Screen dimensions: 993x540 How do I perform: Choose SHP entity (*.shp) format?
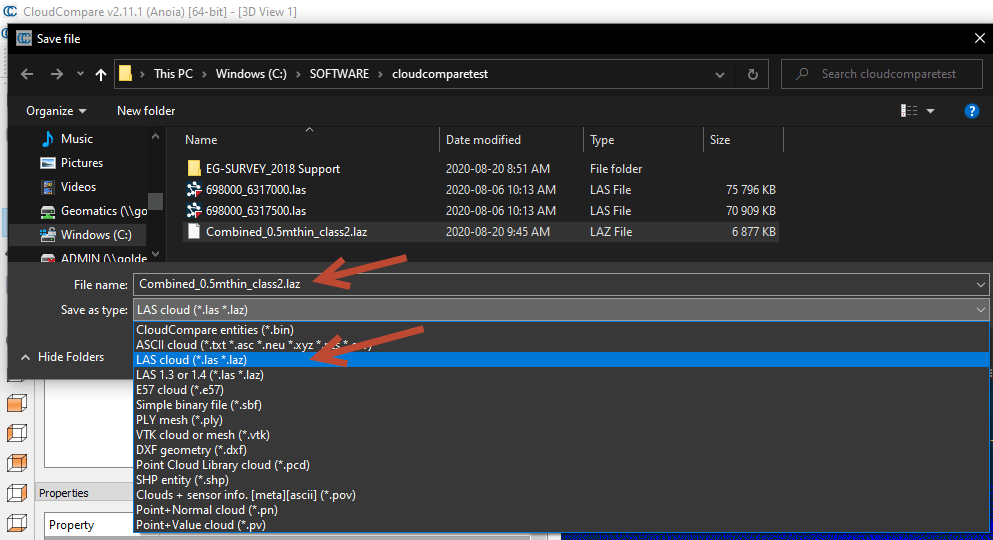click(562, 480)
